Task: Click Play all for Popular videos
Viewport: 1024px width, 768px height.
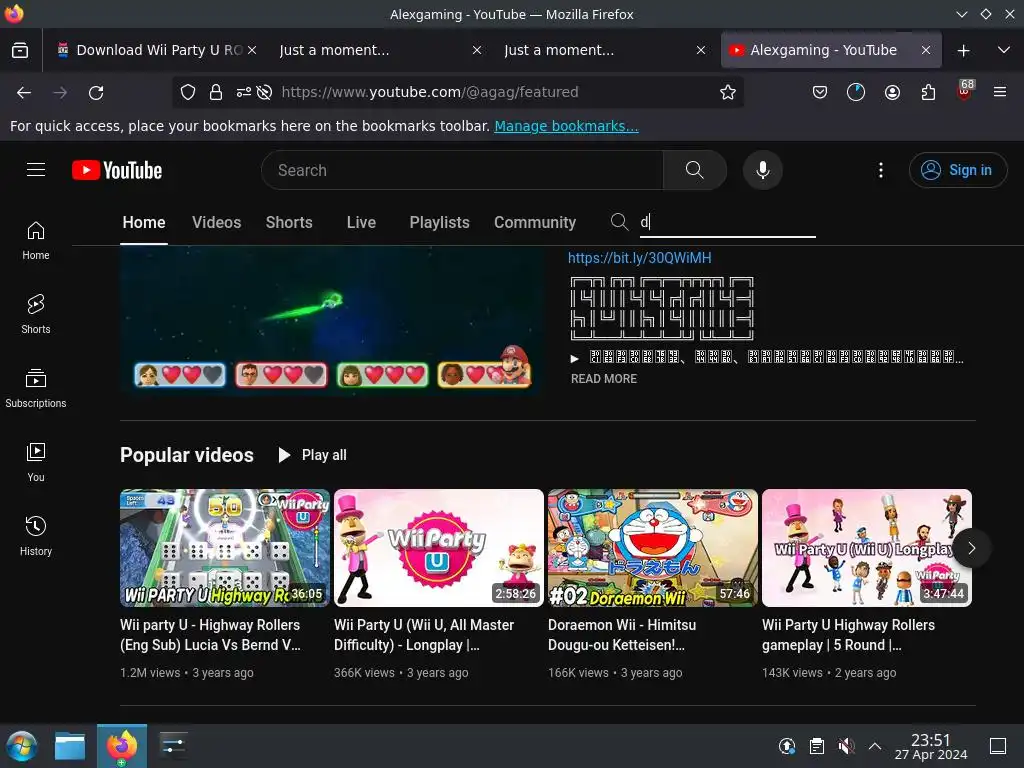Action: click(312, 455)
